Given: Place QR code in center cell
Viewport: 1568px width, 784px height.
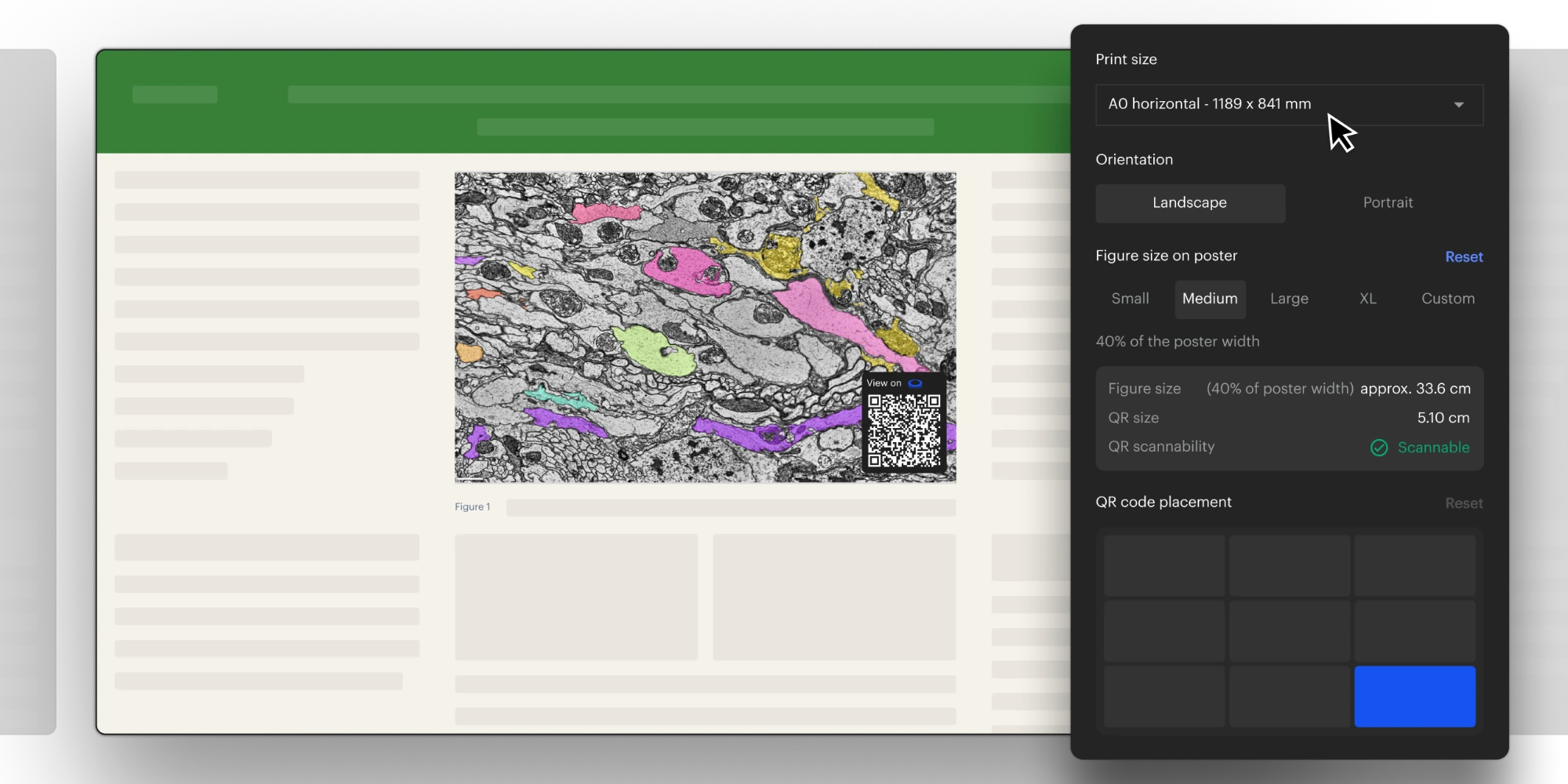Looking at the screenshot, I should (1290, 631).
